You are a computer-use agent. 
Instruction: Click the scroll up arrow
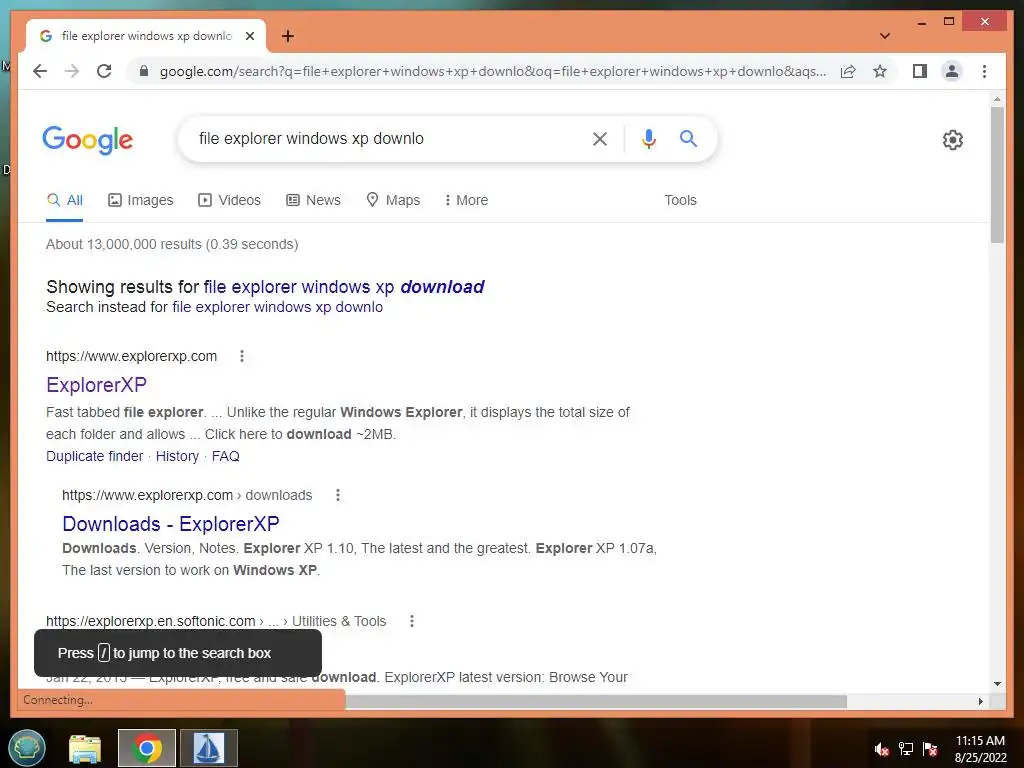(997, 99)
